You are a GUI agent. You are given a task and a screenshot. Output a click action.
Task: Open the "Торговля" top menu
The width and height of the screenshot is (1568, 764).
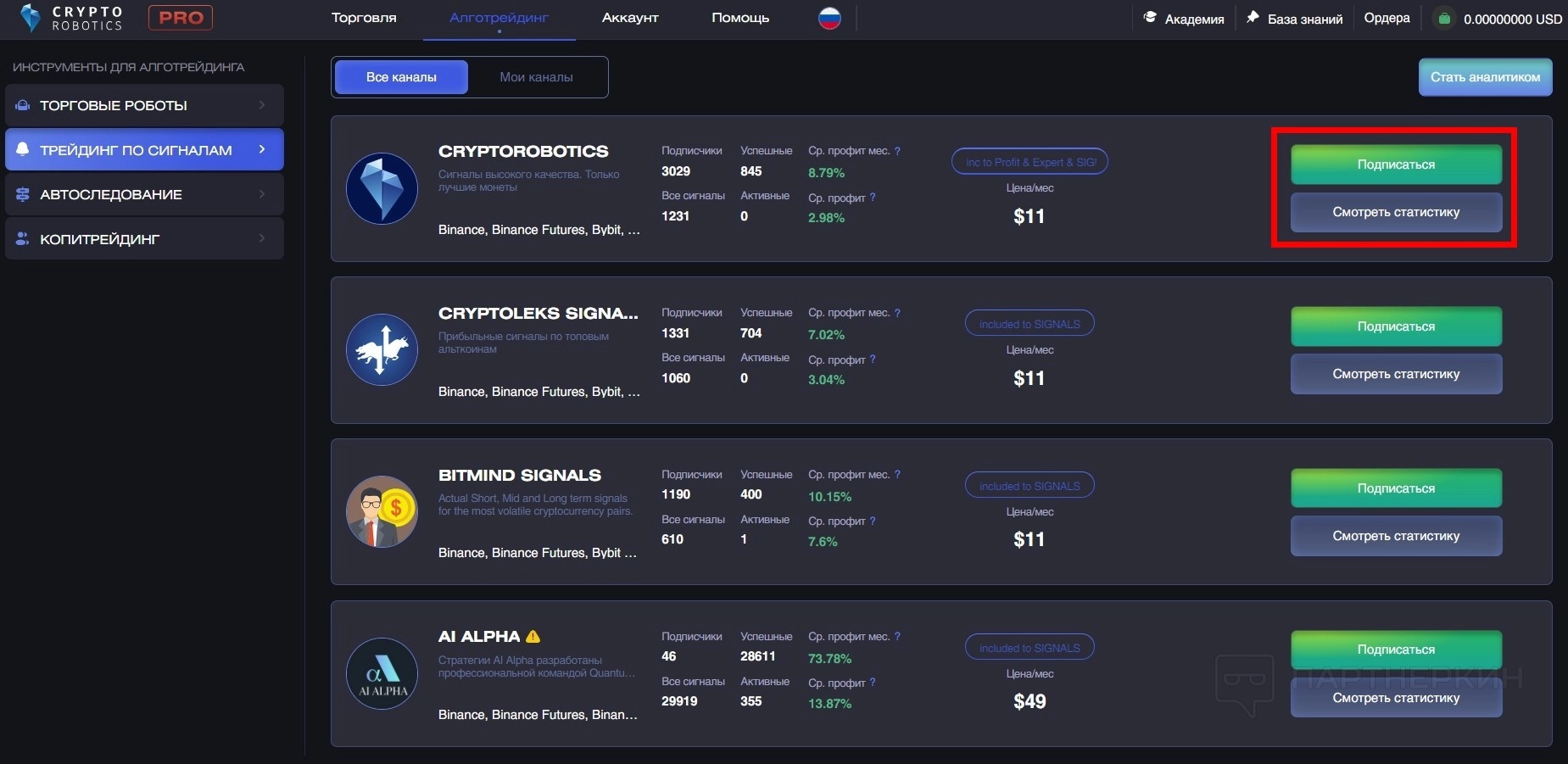364,18
